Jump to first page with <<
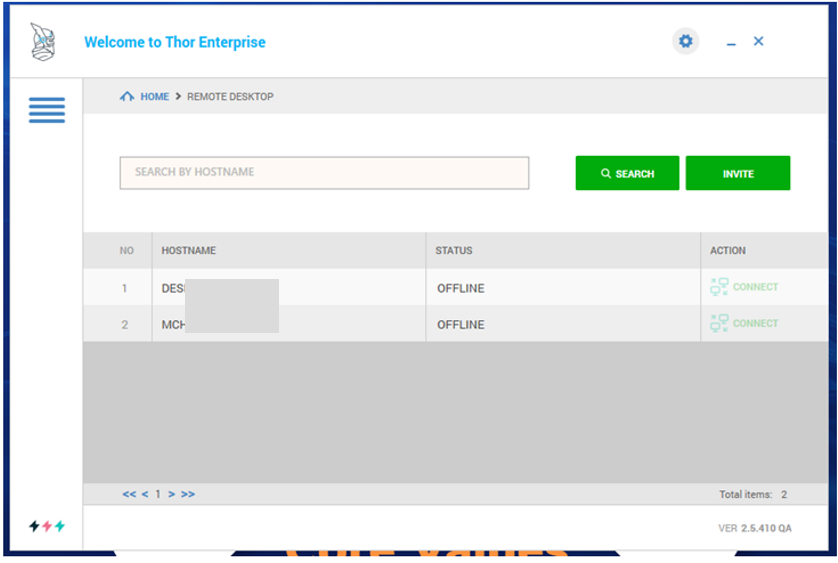This screenshot has width=838, height=563. [129, 494]
